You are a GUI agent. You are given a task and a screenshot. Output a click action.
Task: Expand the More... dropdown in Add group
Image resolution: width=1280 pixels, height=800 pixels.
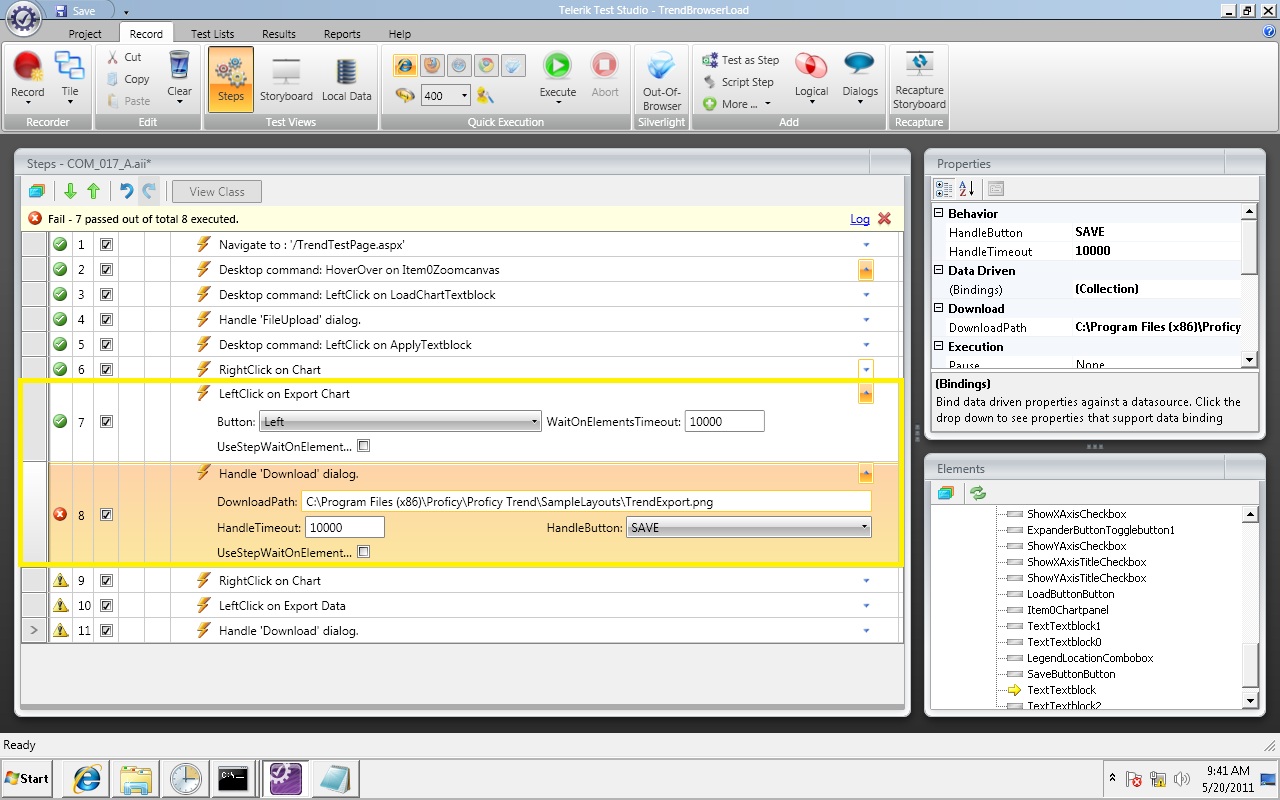(x=738, y=104)
